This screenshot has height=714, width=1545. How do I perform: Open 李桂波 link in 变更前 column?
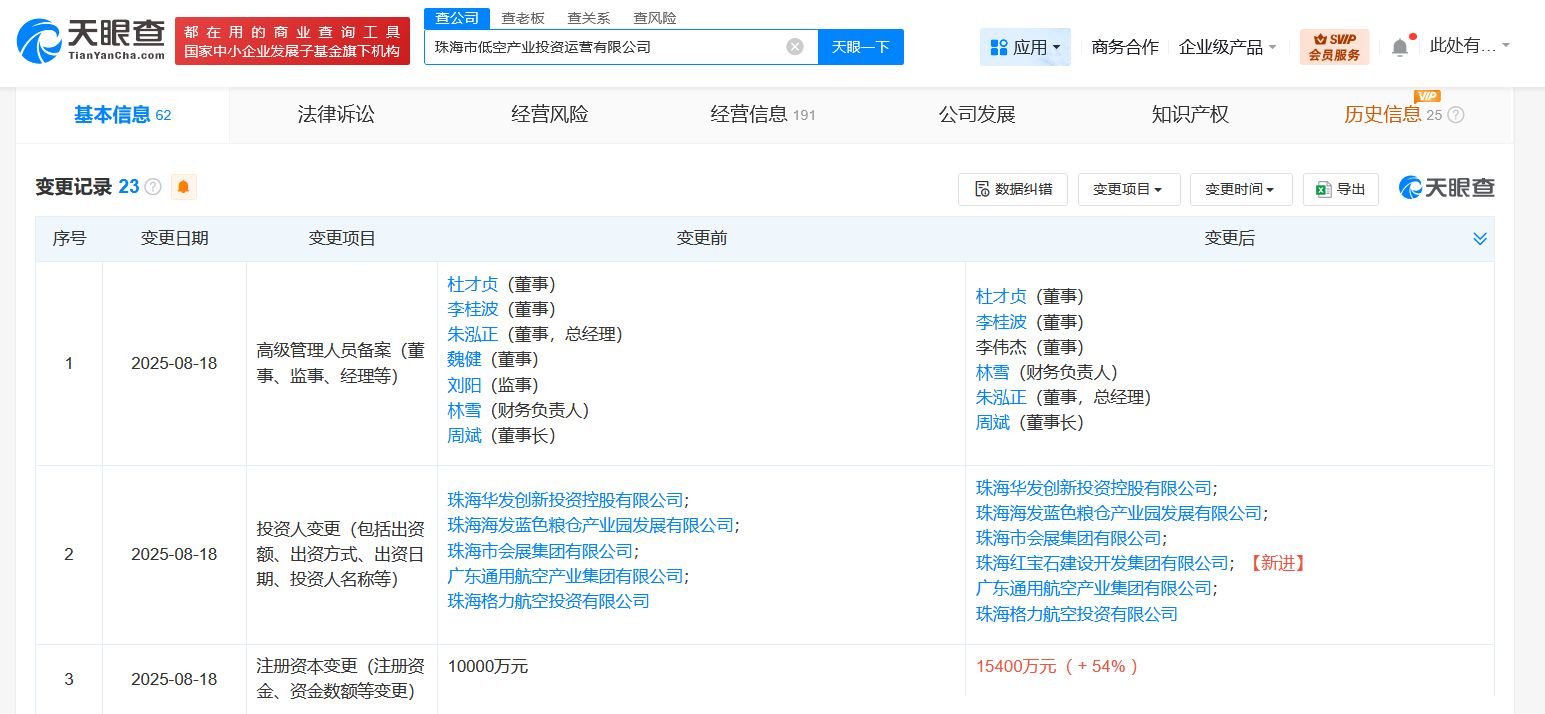(472, 310)
